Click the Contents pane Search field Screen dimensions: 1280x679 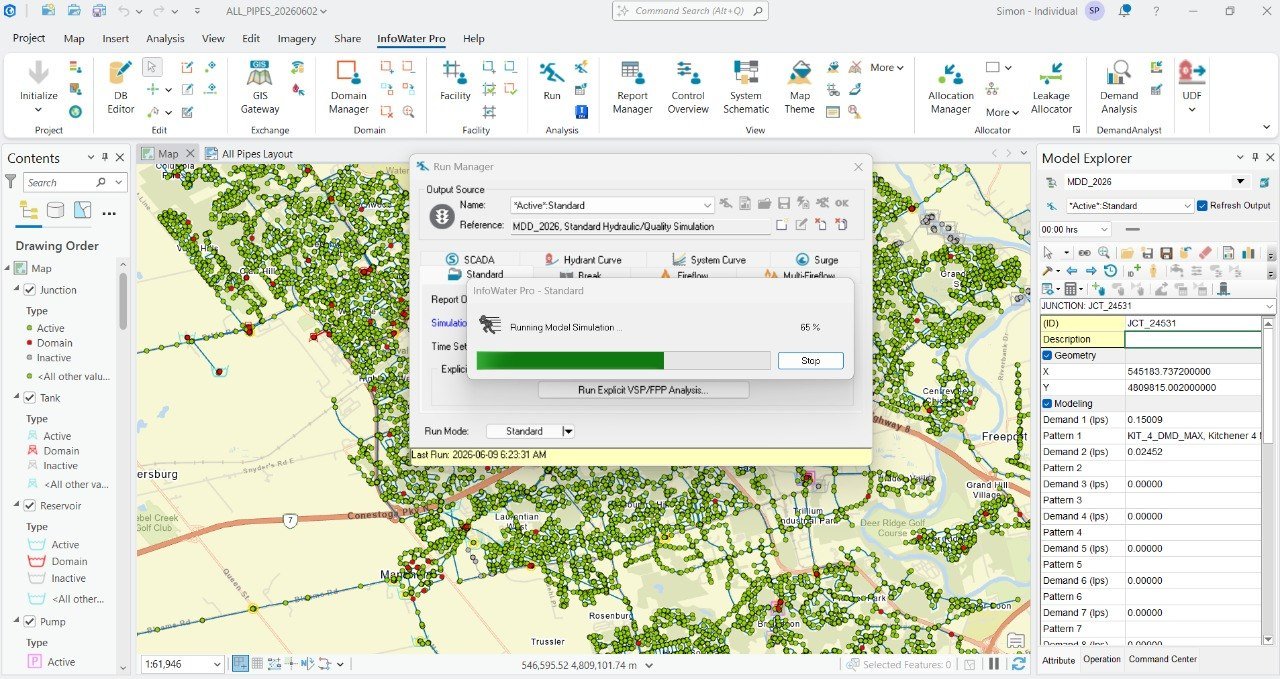coord(75,182)
